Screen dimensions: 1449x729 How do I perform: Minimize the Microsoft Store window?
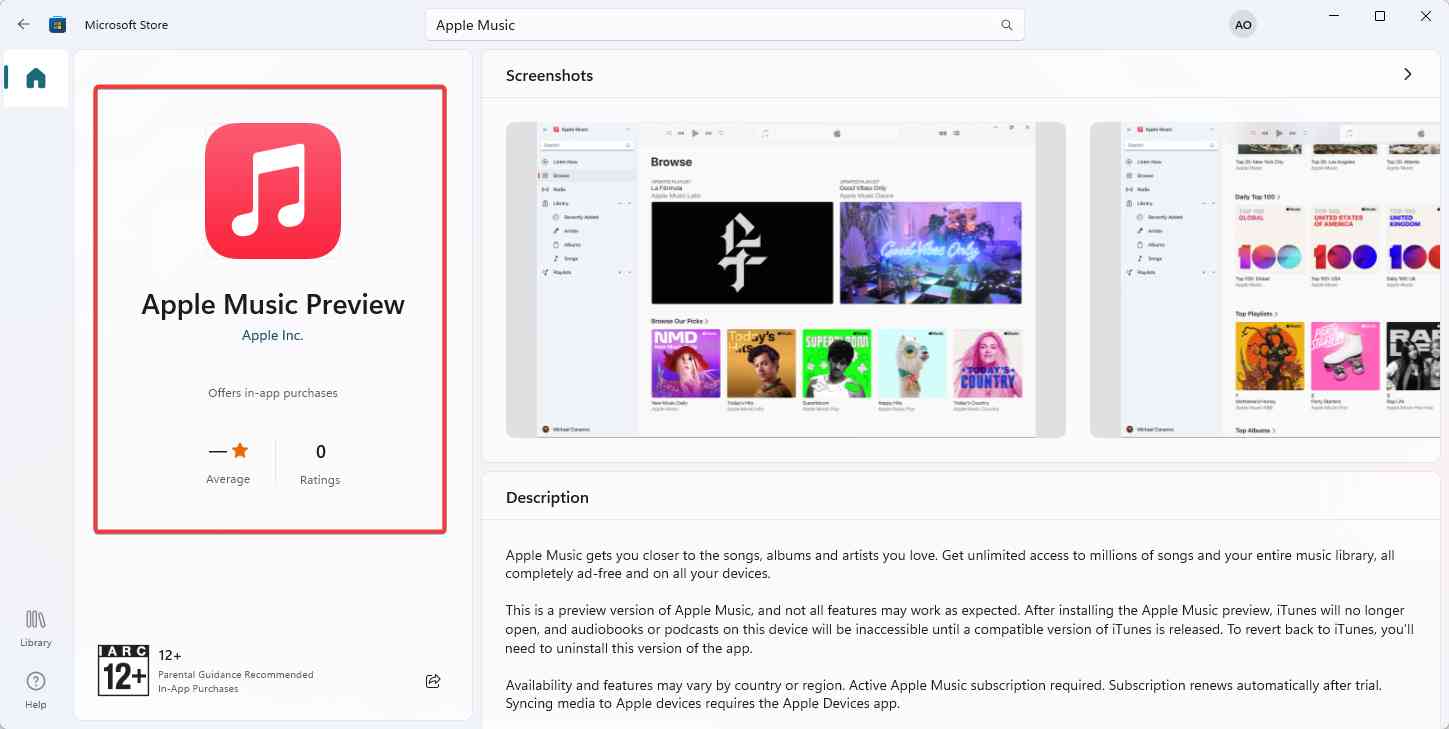(x=1334, y=16)
